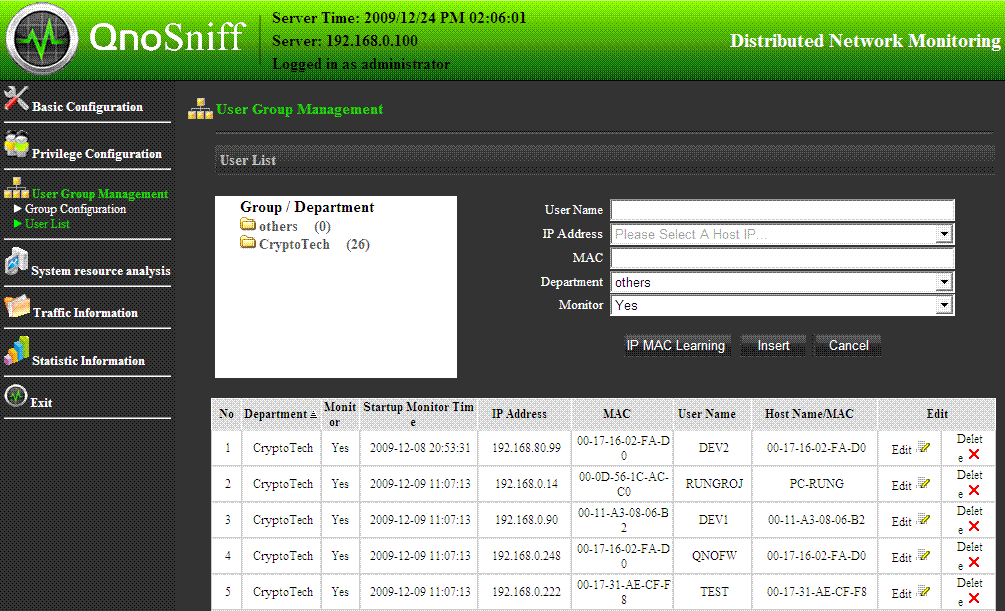The image size is (1005, 611).
Task: Click the 2009-12-08 20:53:31 time cell
Action: (420, 448)
